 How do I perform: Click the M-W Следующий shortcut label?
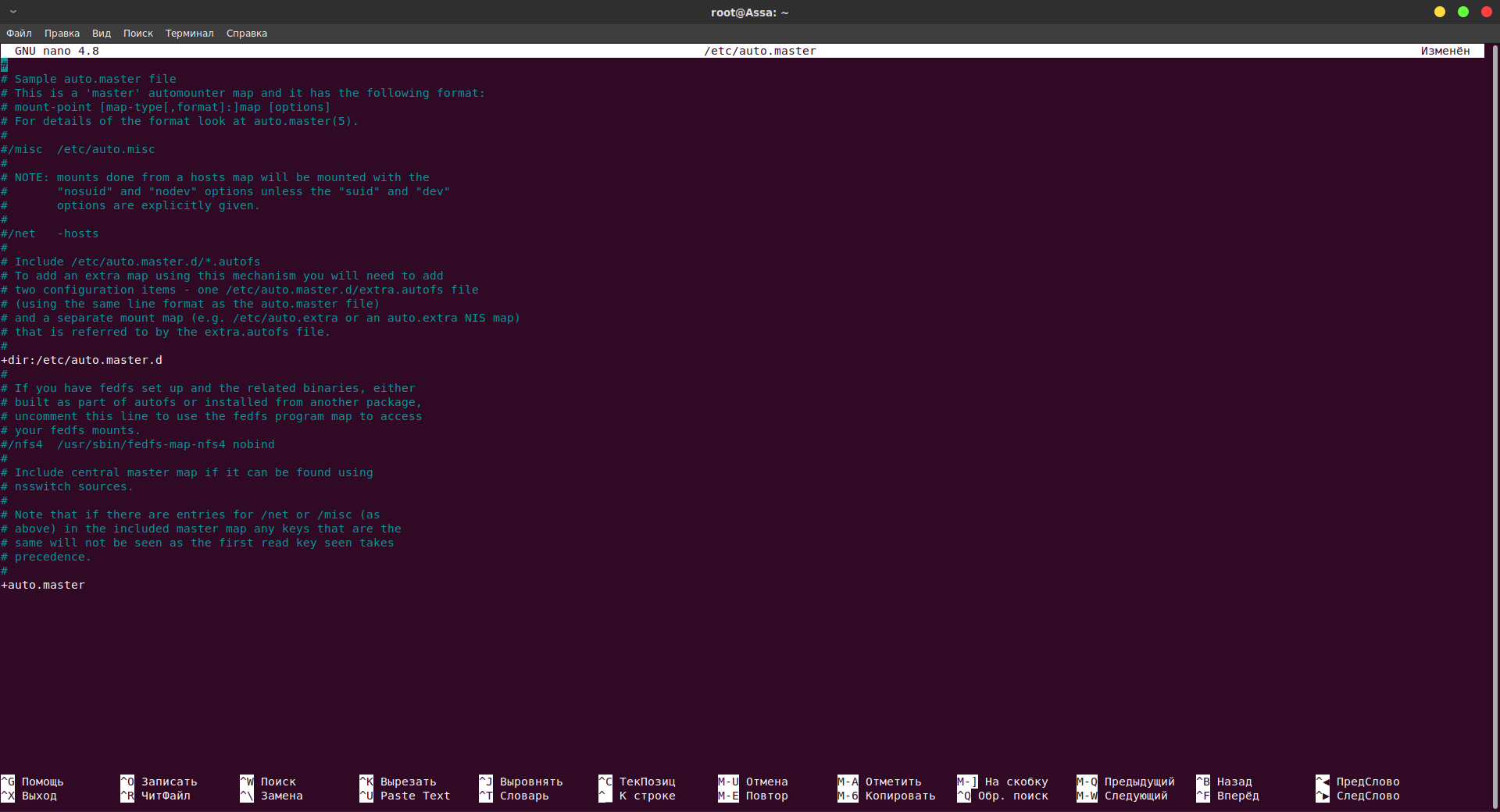(x=1123, y=796)
